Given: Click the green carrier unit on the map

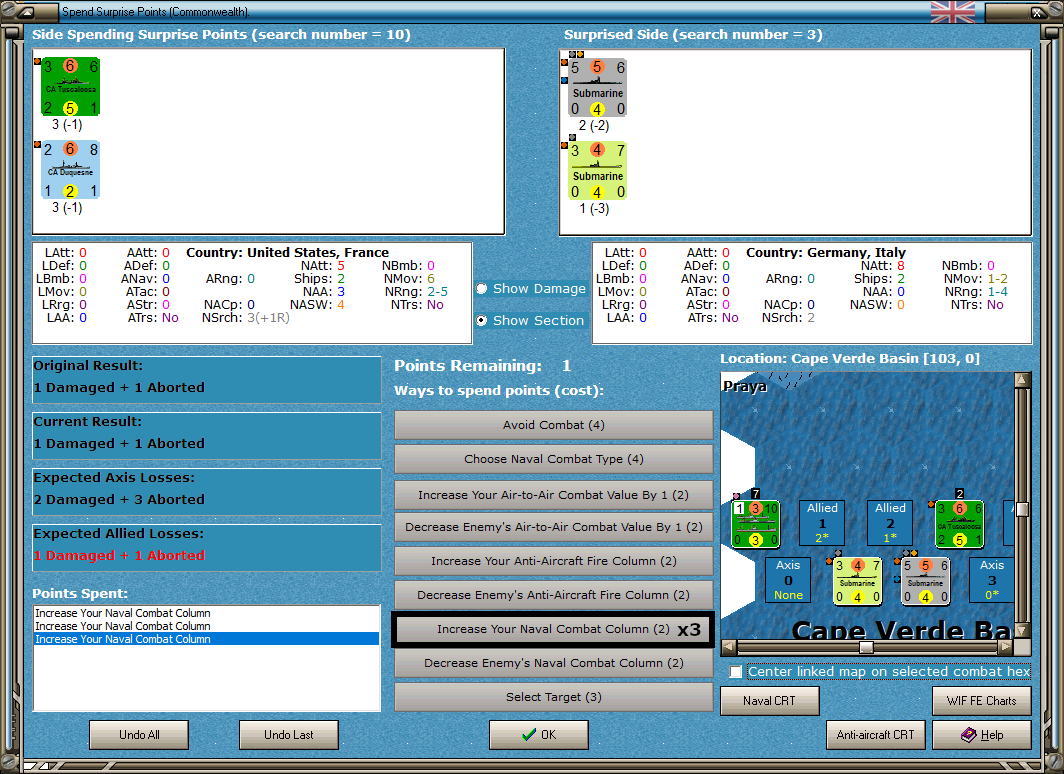Looking at the screenshot, I should [x=755, y=524].
